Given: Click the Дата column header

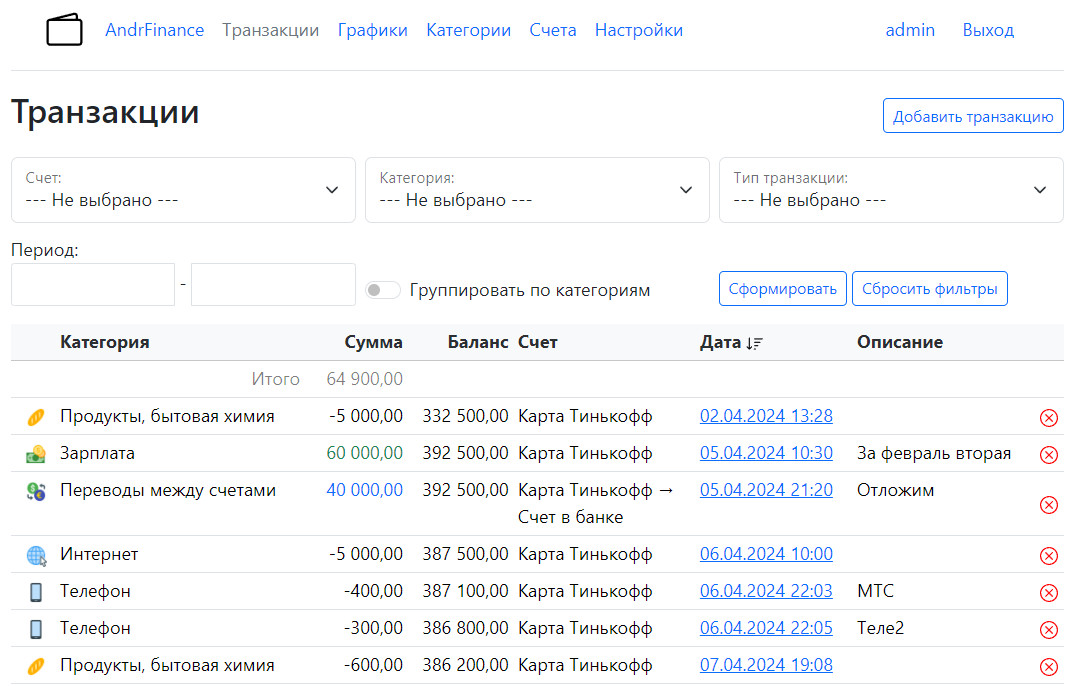Looking at the screenshot, I should pos(720,342).
